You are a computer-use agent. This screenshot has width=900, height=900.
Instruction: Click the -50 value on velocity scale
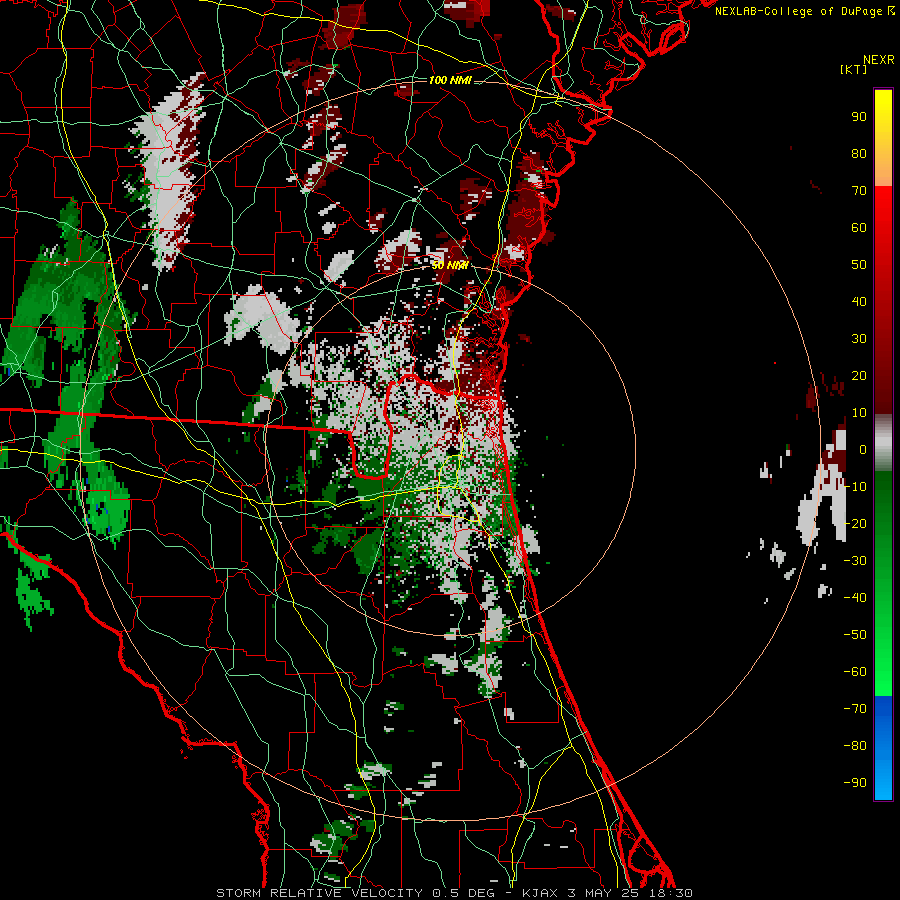tap(855, 635)
